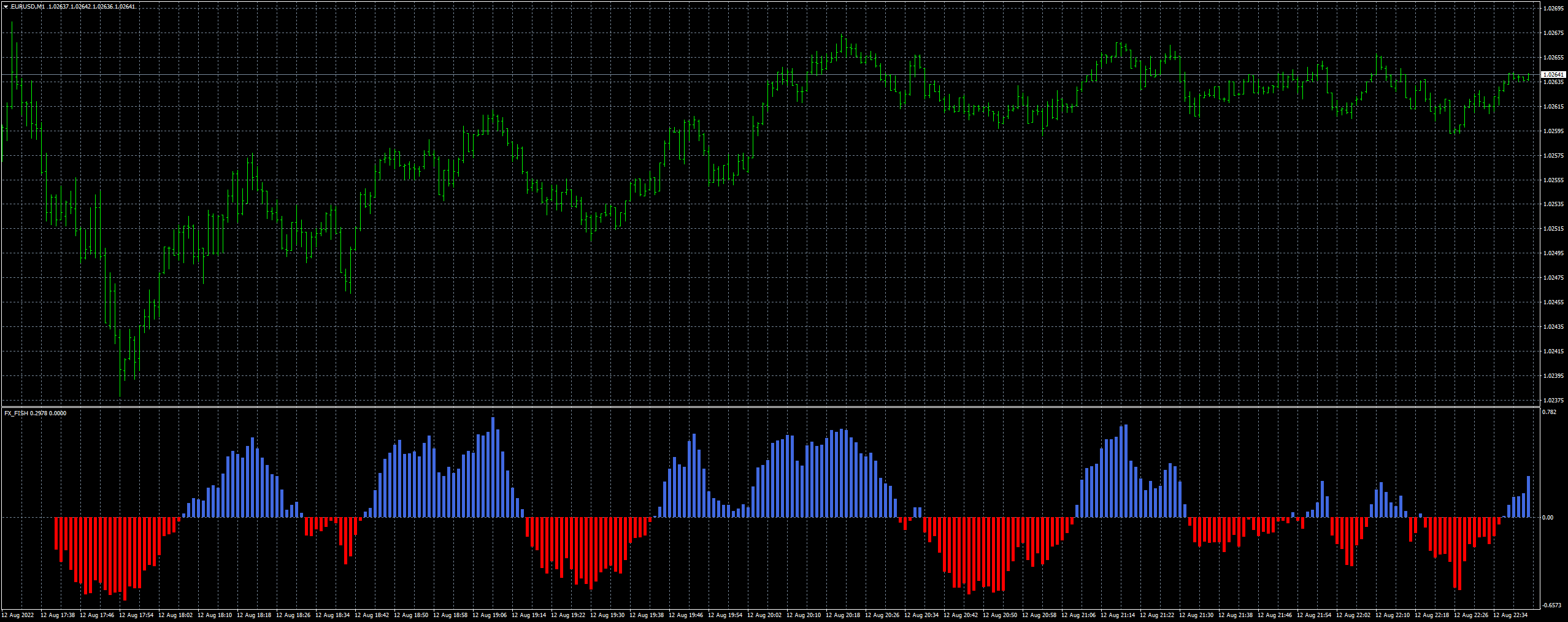The width and height of the screenshot is (1568, 622).
Task: Click the 12 Aug 22:34 time label
Action: pos(1510,615)
